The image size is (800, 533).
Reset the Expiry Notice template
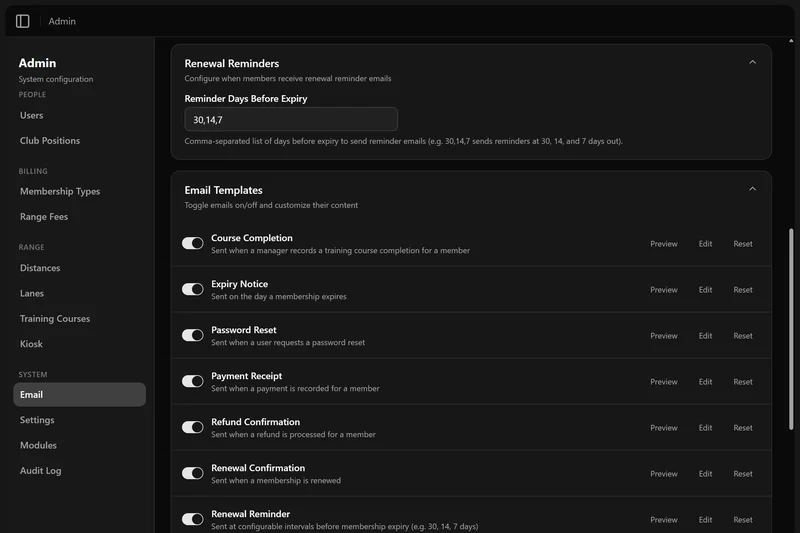click(x=743, y=290)
